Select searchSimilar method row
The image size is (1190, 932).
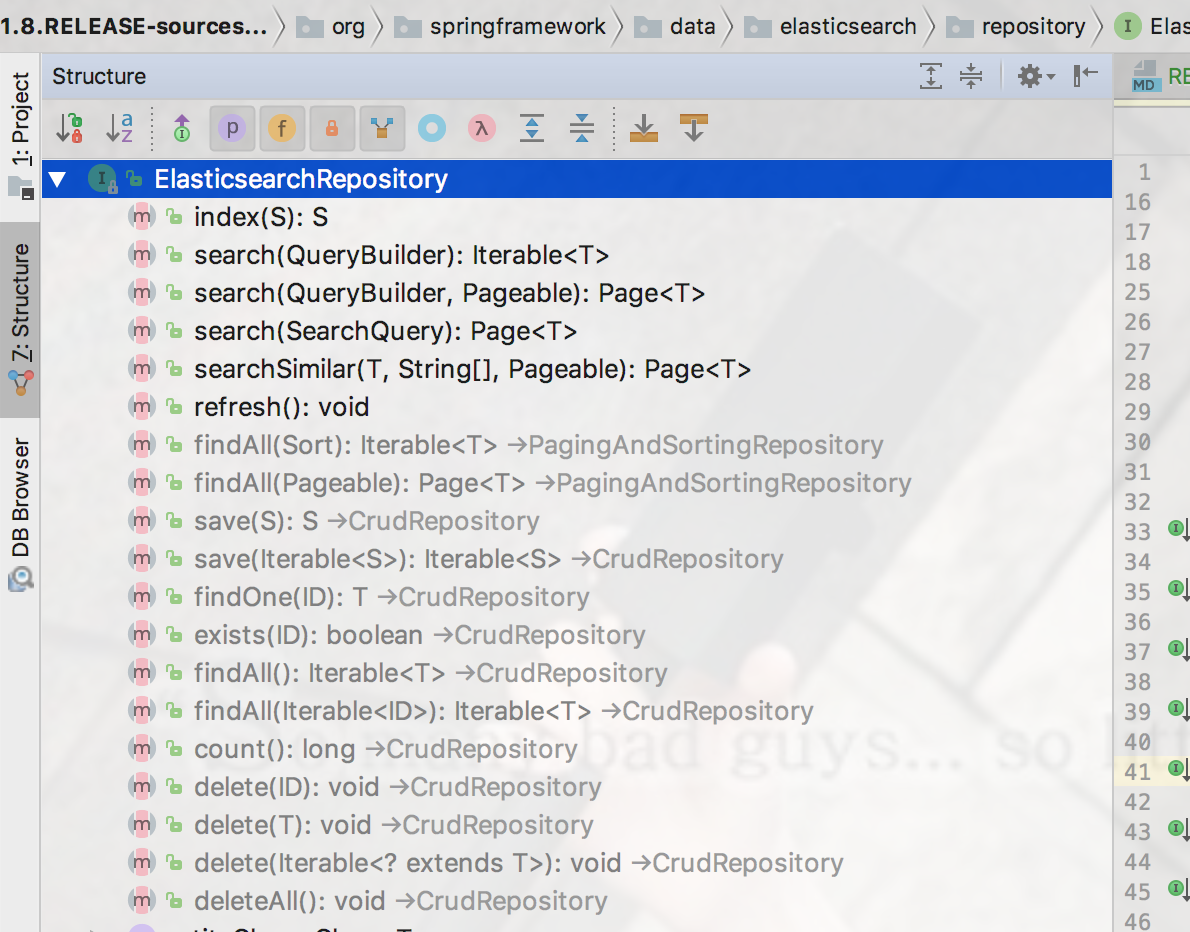tap(577, 369)
